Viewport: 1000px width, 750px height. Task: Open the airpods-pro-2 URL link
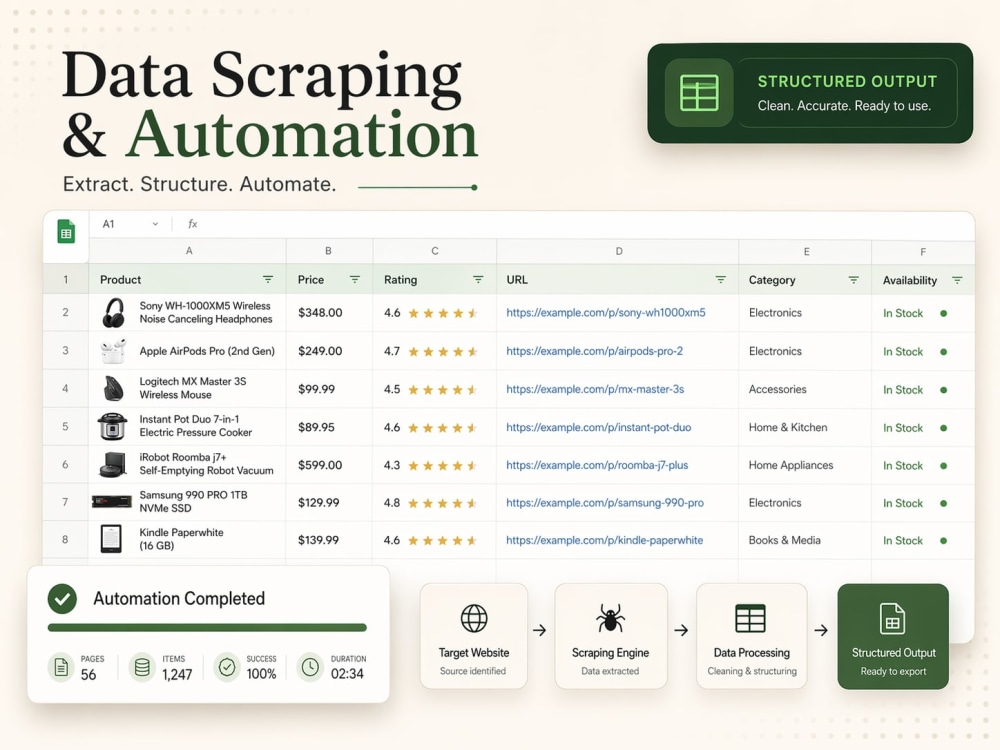(594, 351)
